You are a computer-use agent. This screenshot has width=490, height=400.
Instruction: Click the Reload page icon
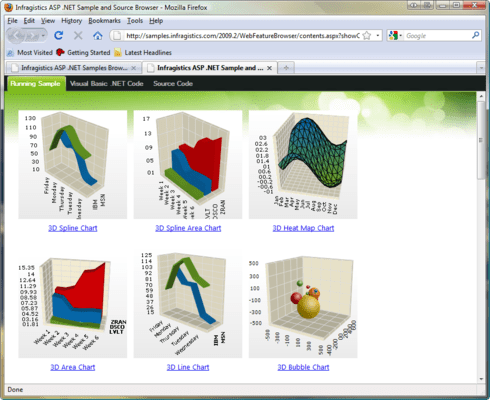(59, 35)
